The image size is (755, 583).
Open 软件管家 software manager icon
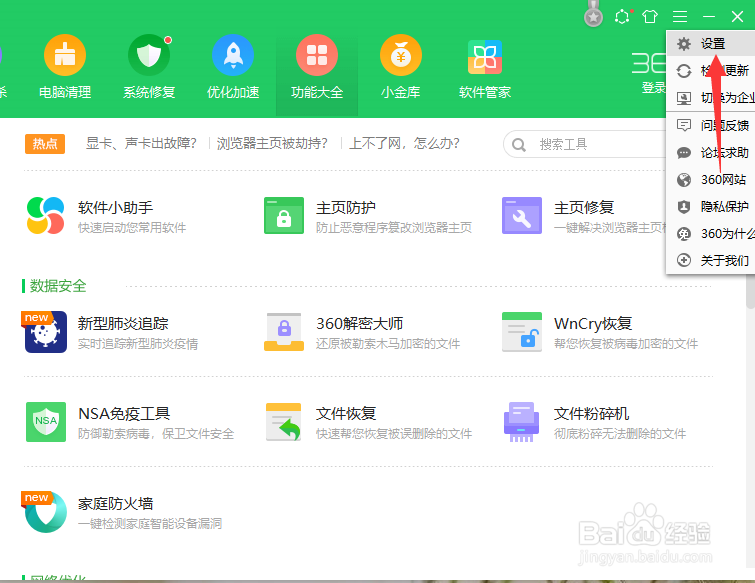tap(485, 57)
